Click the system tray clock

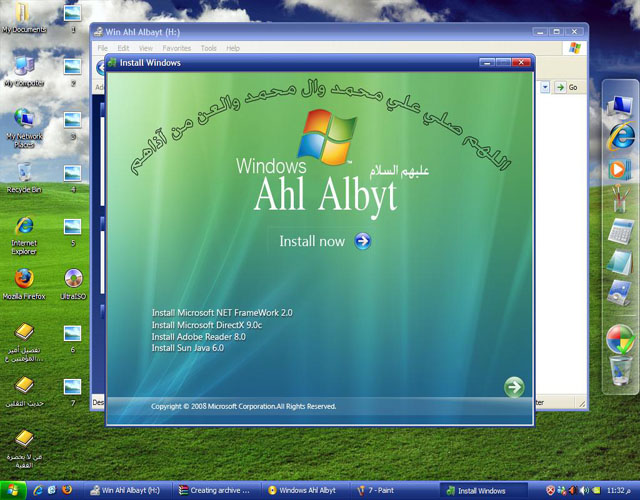(x=618, y=490)
